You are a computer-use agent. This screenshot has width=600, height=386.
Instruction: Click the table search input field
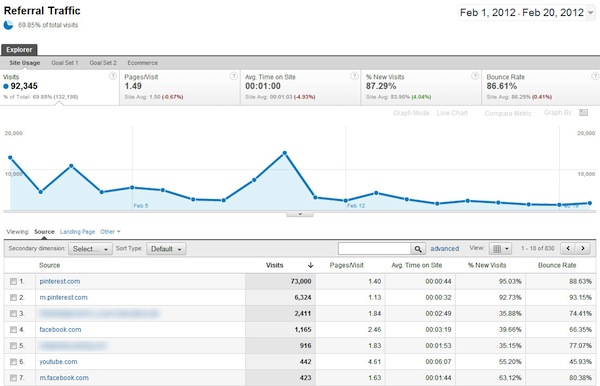(x=374, y=249)
